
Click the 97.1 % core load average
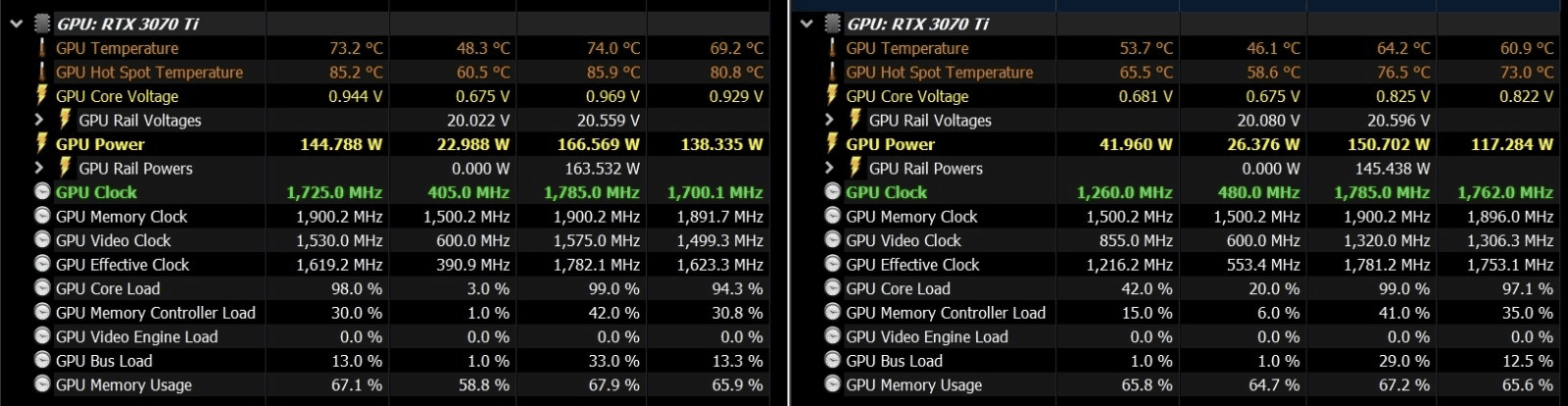1527,288
